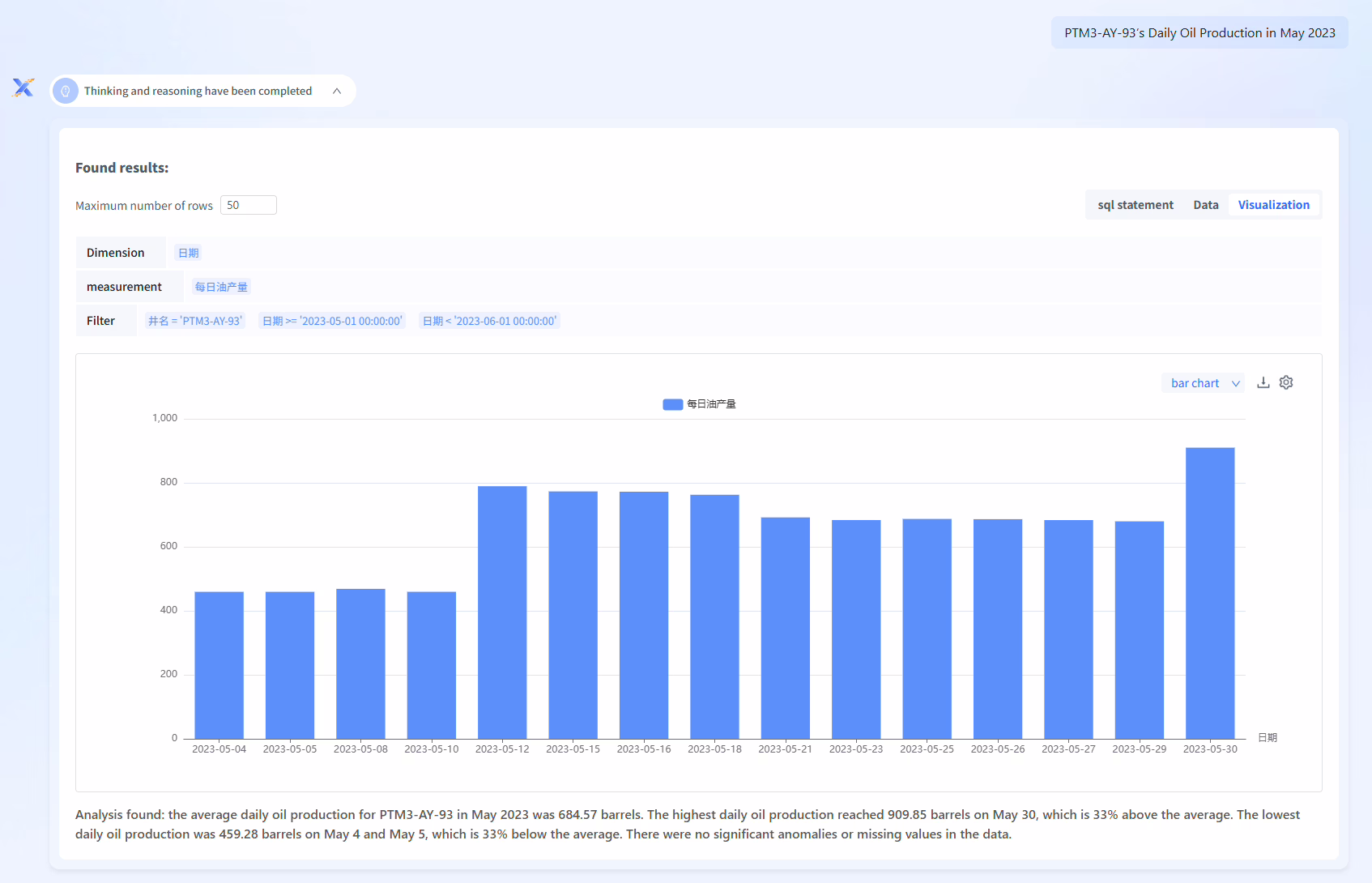Click the 2023-05-04 bar in chart
This screenshot has width=1372, height=883.
[x=219, y=665]
